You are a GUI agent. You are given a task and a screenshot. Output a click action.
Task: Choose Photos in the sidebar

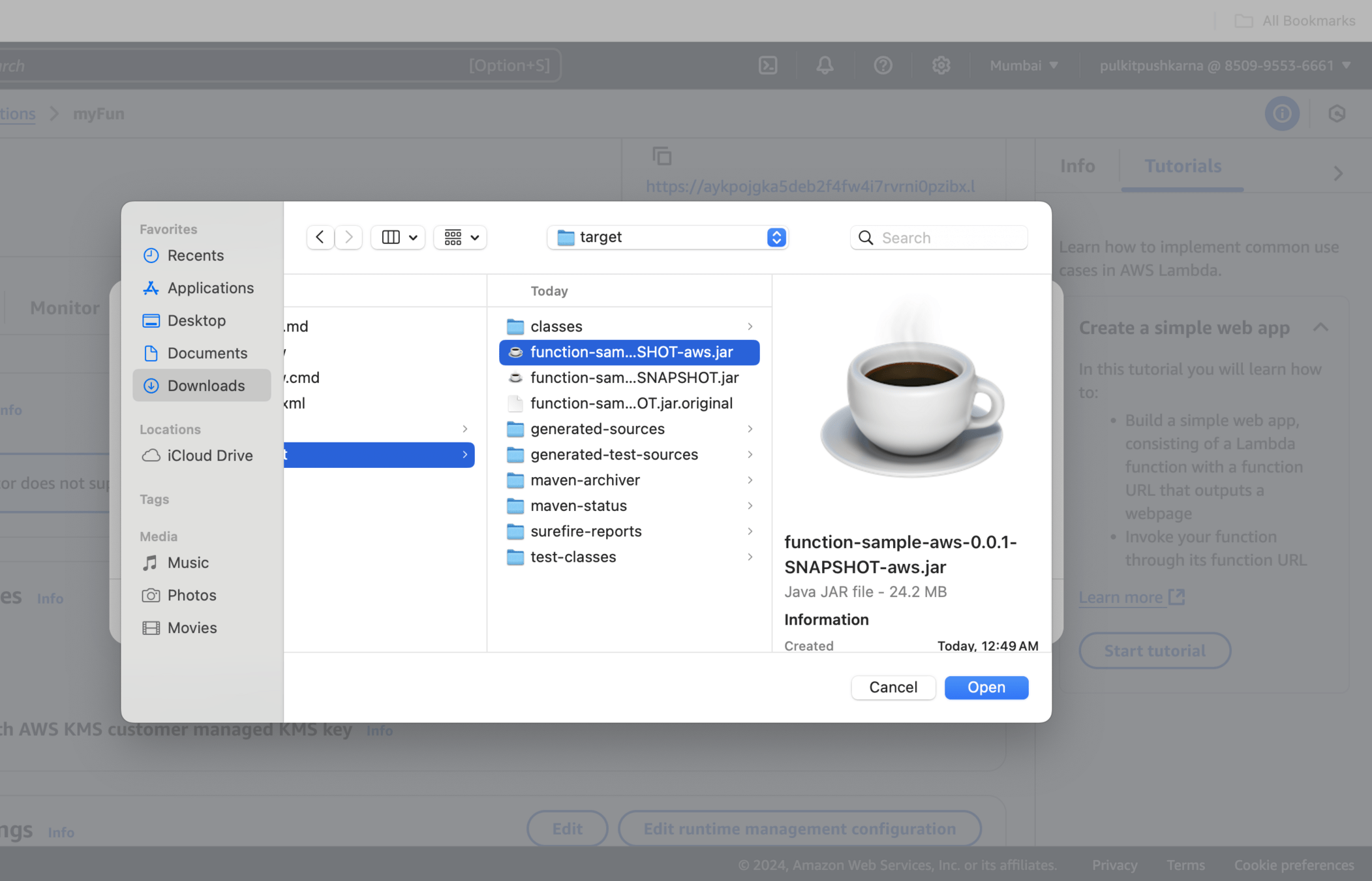click(x=191, y=595)
